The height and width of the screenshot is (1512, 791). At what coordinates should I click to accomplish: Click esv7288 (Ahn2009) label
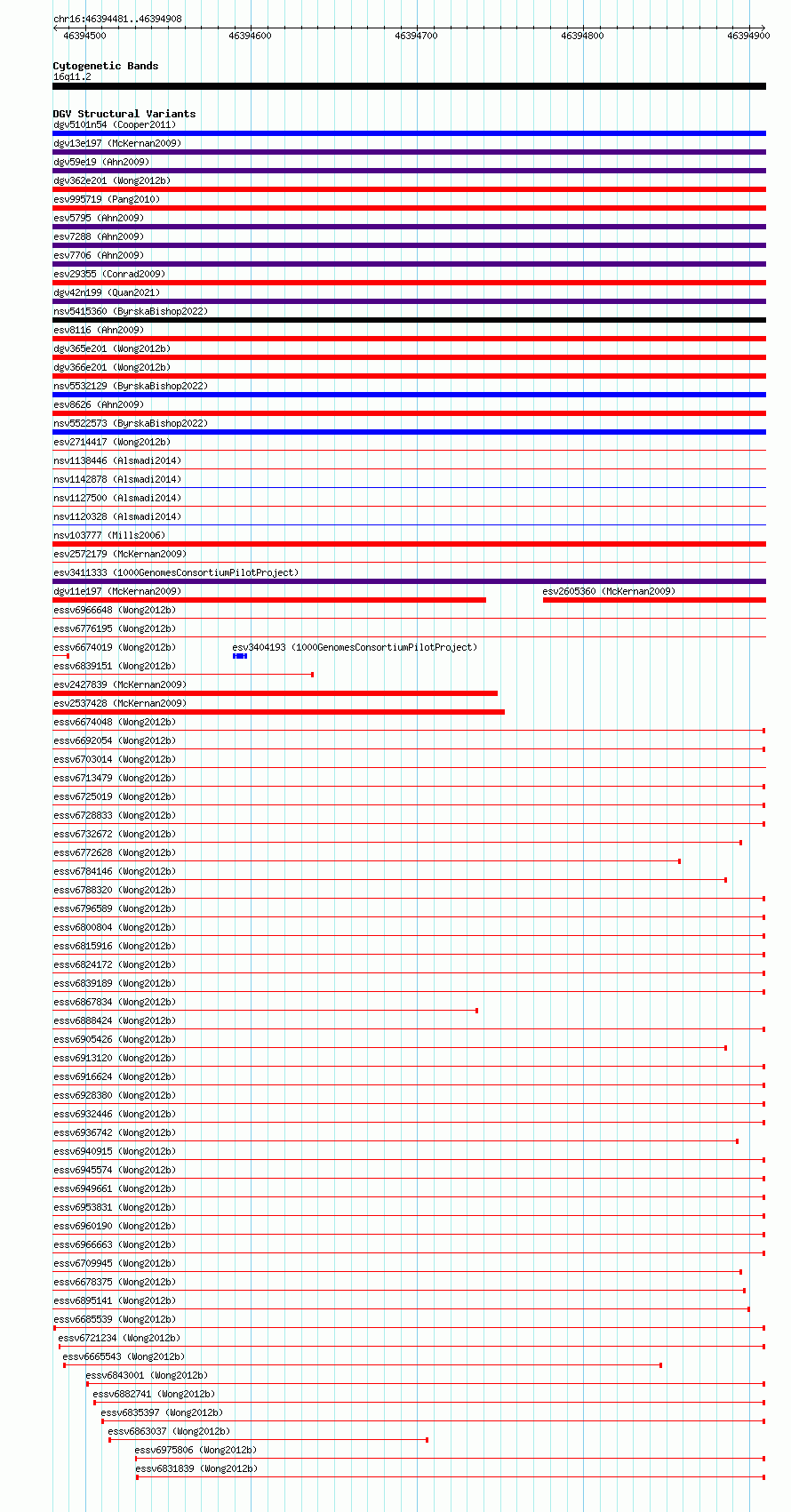pyautogui.click(x=99, y=236)
